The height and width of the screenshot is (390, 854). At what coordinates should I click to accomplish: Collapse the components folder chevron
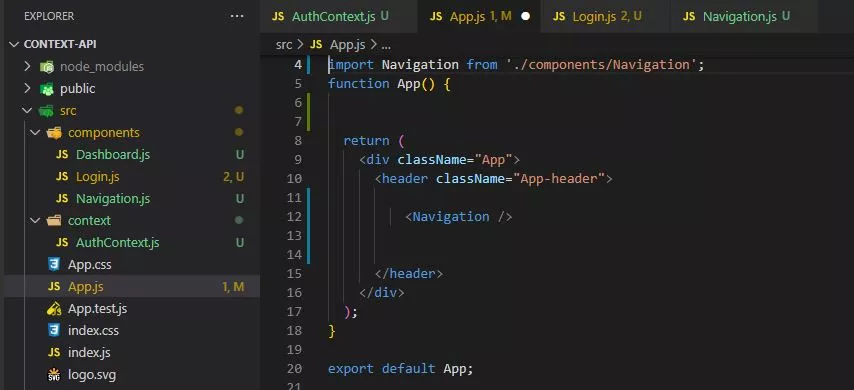[x=35, y=132]
